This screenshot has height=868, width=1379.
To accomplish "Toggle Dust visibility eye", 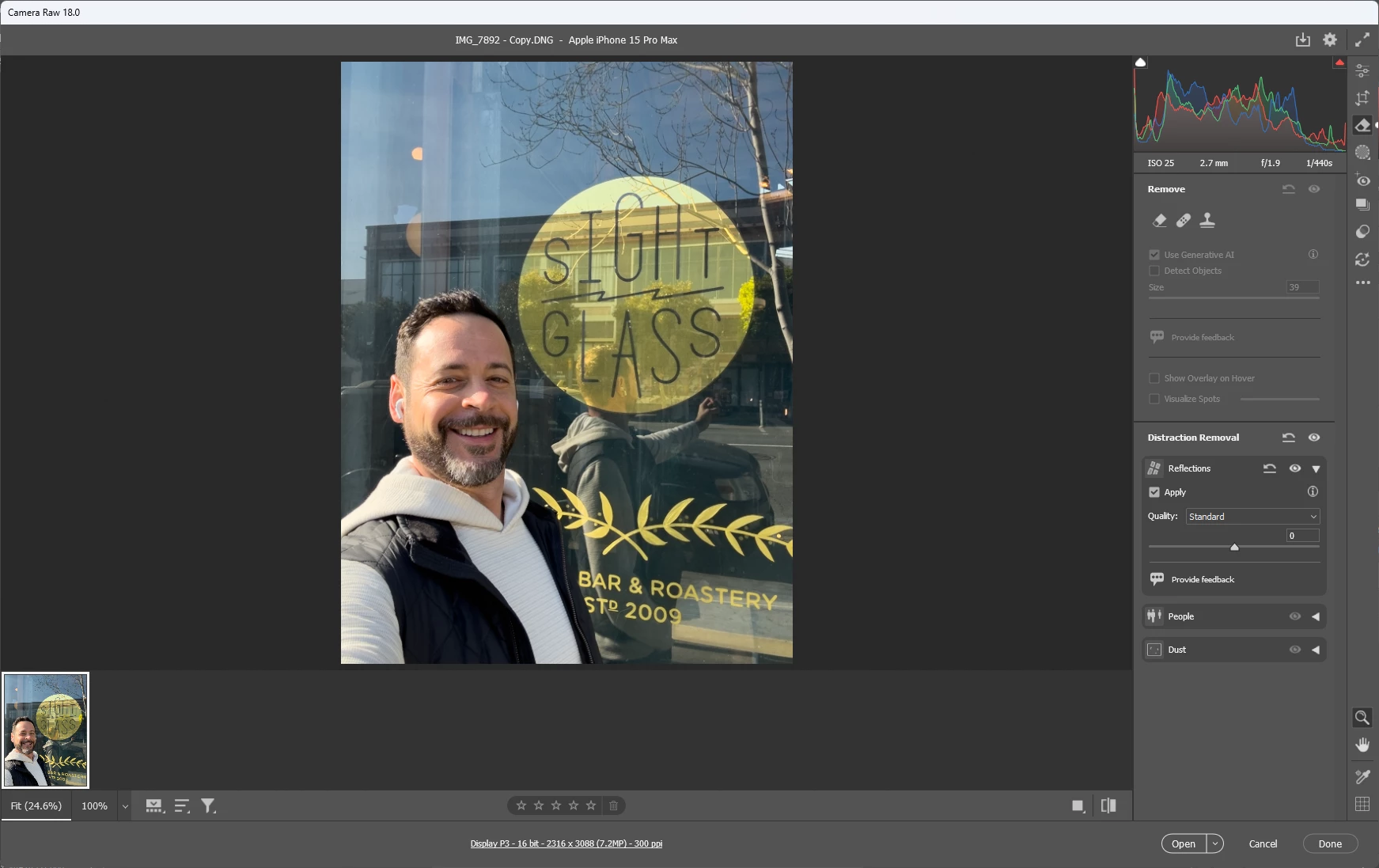I will pos(1295,650).
